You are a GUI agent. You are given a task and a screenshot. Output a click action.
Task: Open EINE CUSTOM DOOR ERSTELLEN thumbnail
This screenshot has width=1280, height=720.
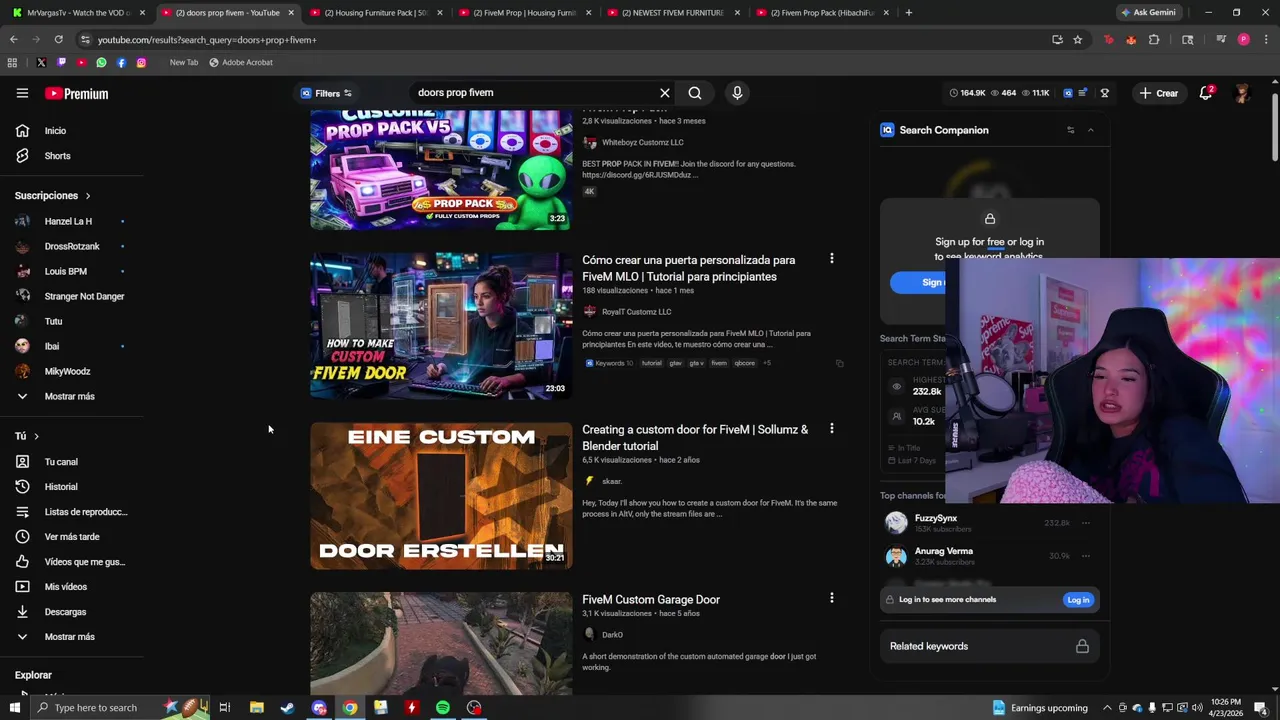click(441, 496)
